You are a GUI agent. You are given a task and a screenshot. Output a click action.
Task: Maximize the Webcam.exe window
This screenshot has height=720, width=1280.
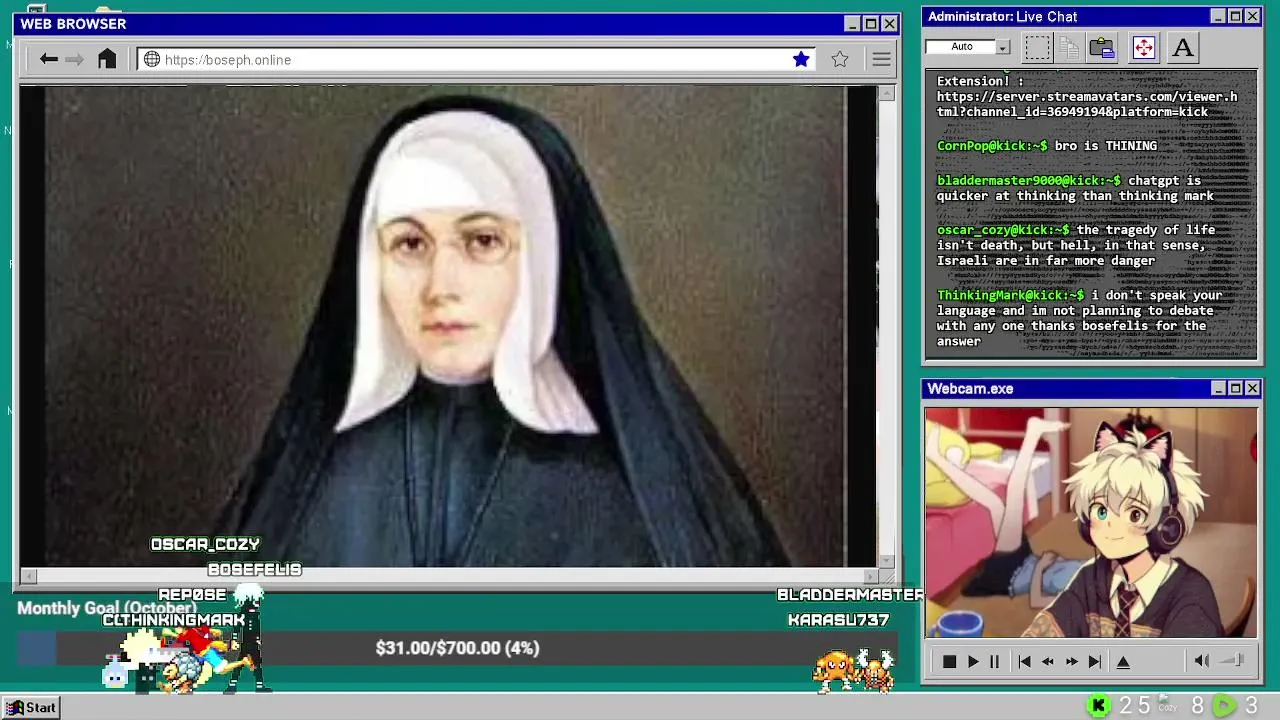point(1235,388)
